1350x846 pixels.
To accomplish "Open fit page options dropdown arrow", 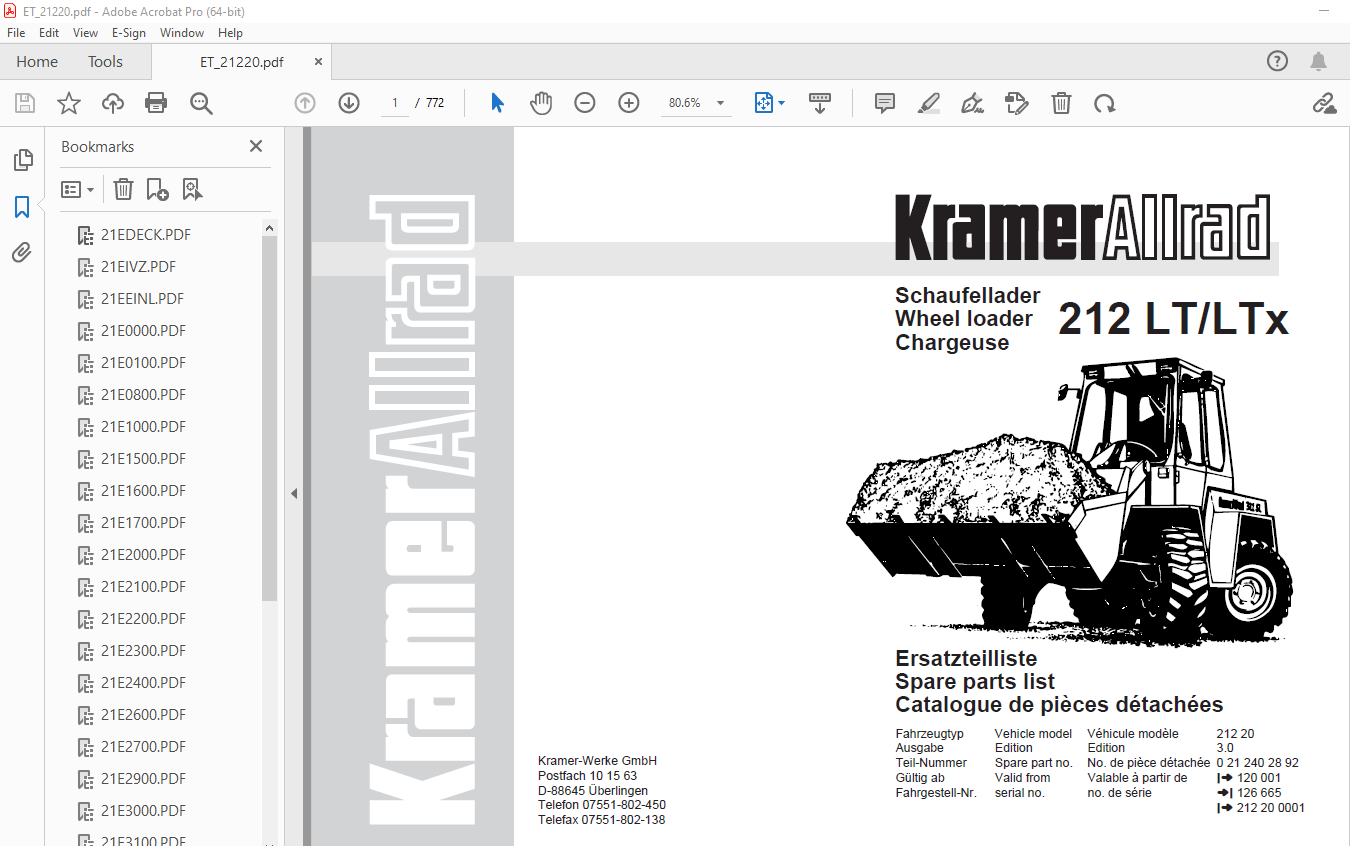I will [x=782, y=103].
